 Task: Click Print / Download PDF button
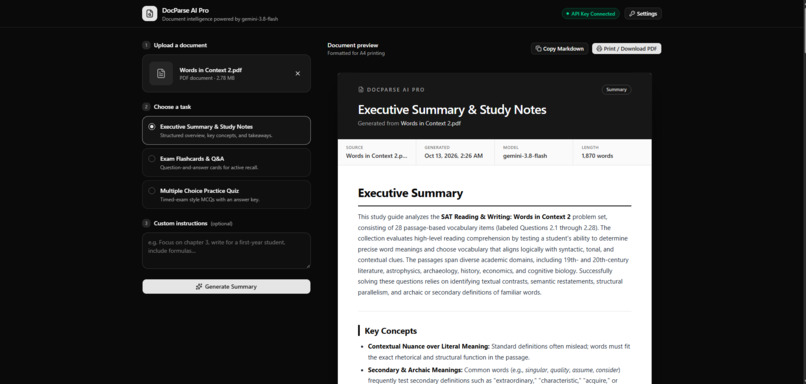tap(627, 49)
